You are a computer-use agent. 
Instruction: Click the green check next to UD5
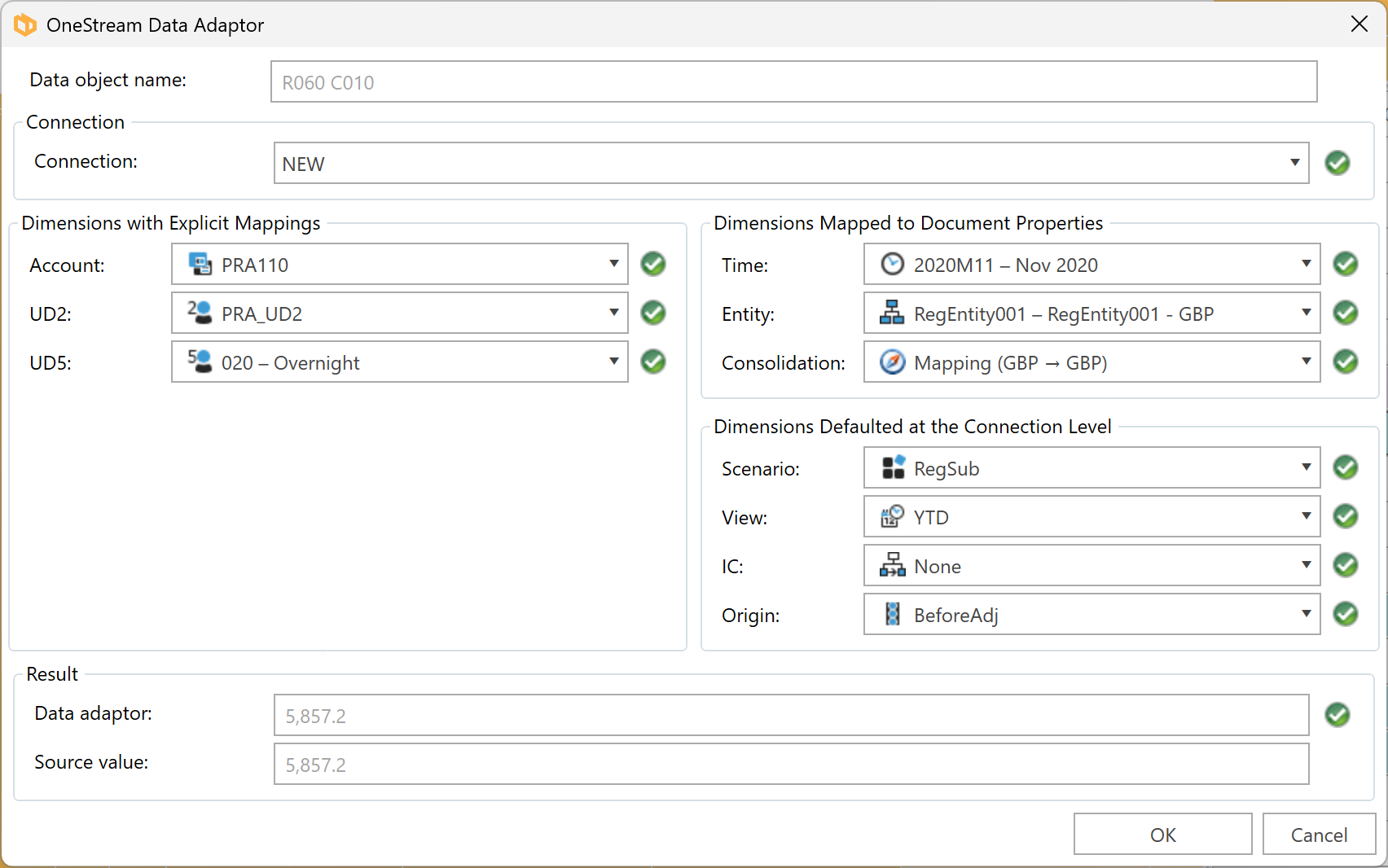coord(653,362)
